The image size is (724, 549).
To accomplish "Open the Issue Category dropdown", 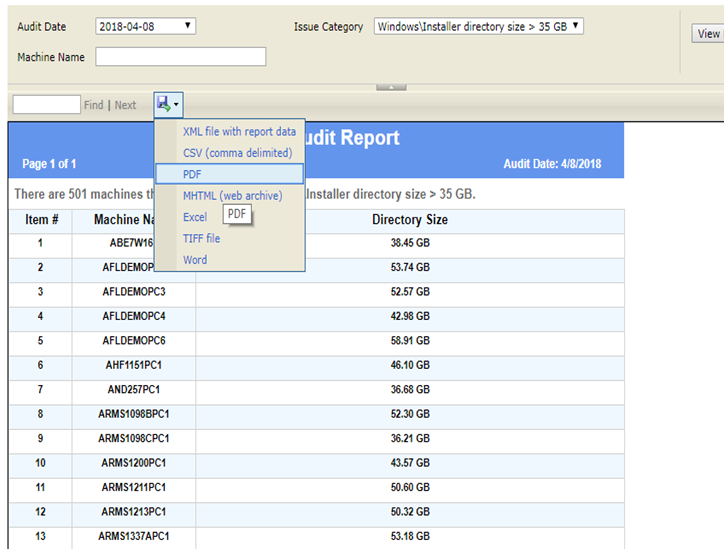I will 478,26.
